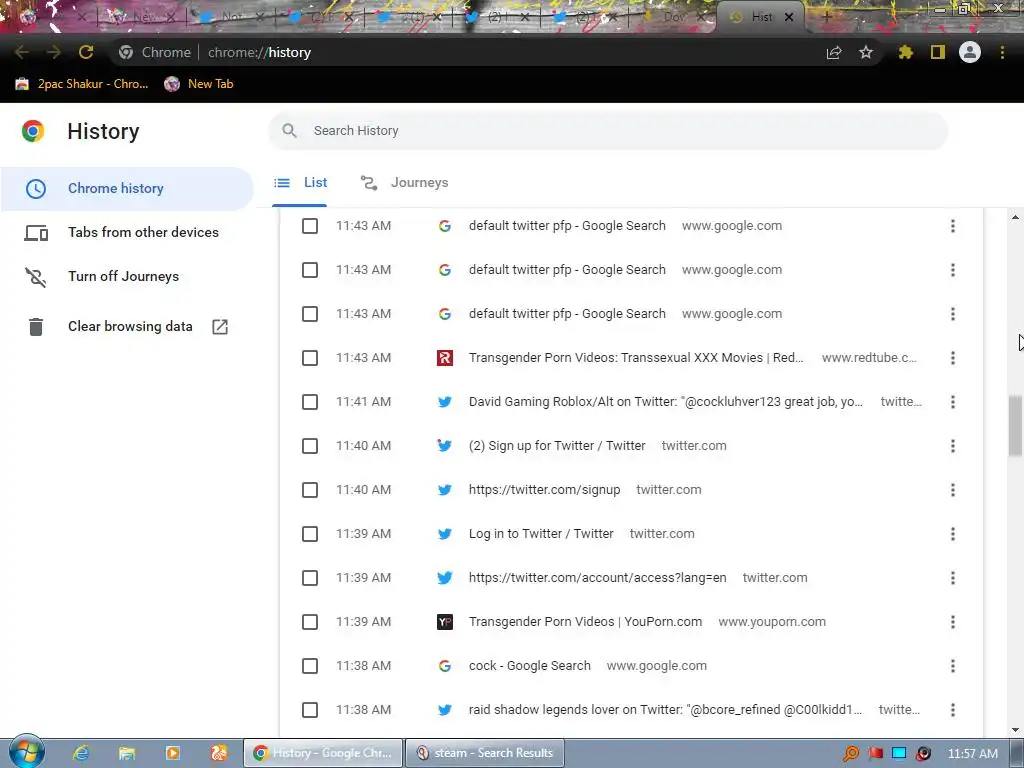Click the scrollbar down arrow
The height and width of the screenshot is (768, 1024).
click(1016, 730)
